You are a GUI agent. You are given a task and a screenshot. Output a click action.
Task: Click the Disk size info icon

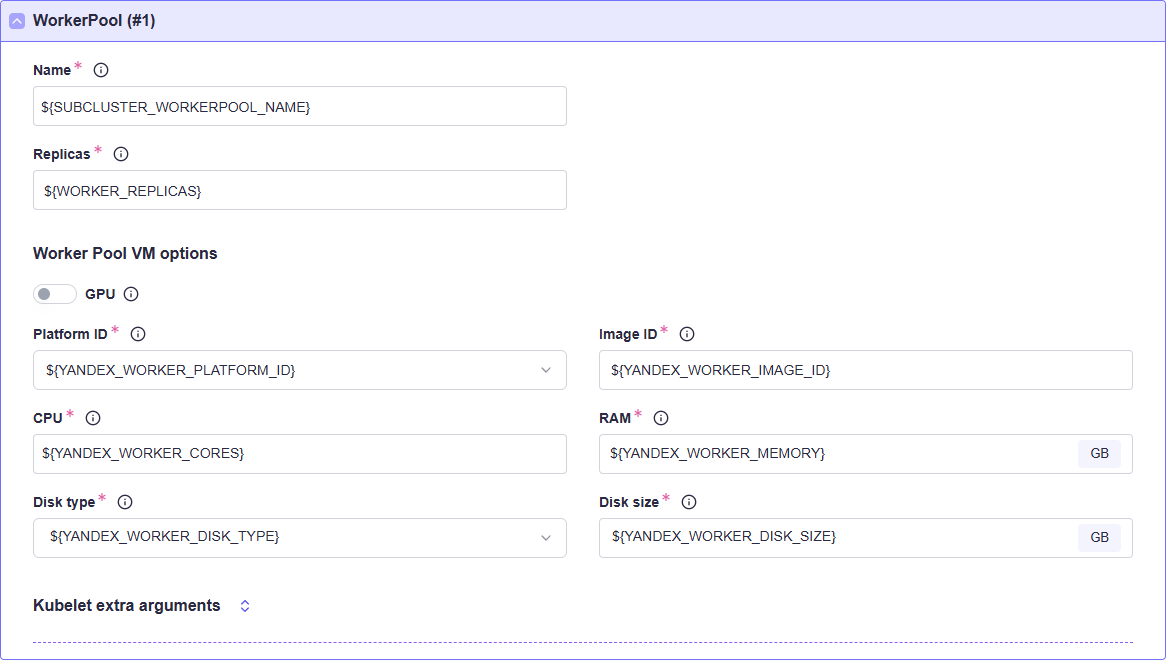click(689, 502)
